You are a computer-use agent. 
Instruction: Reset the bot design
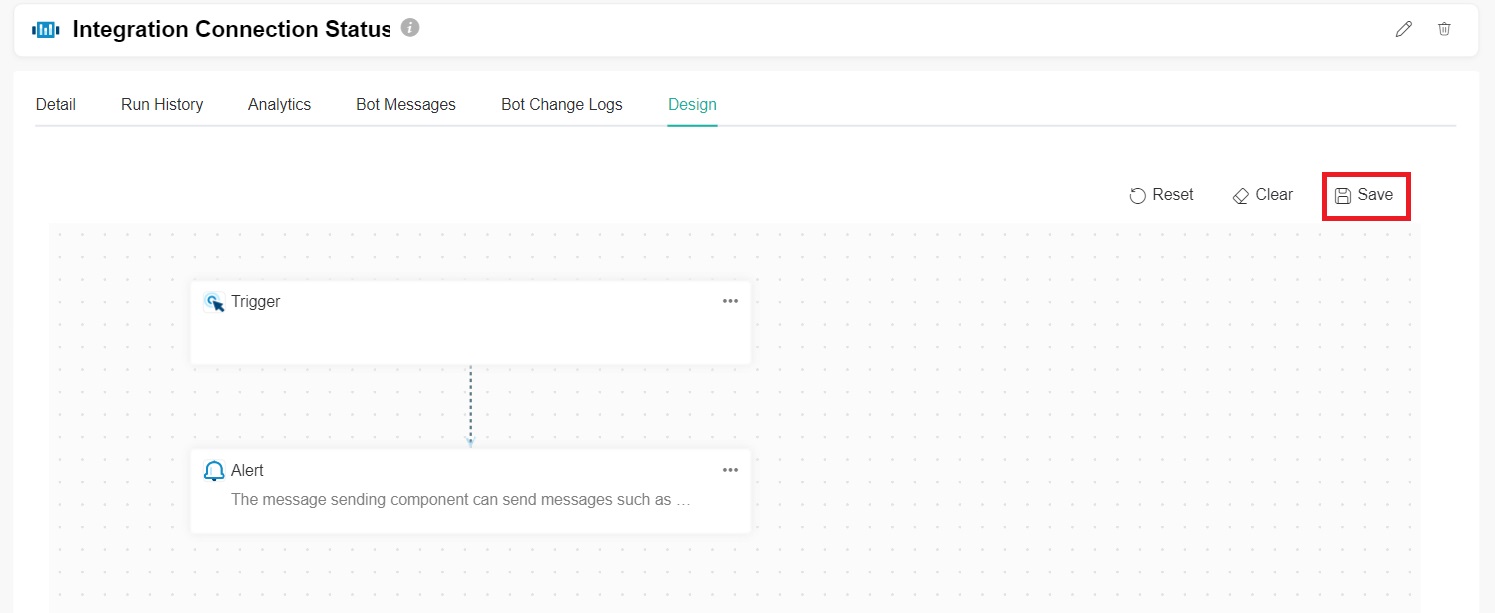point(1162,195)
